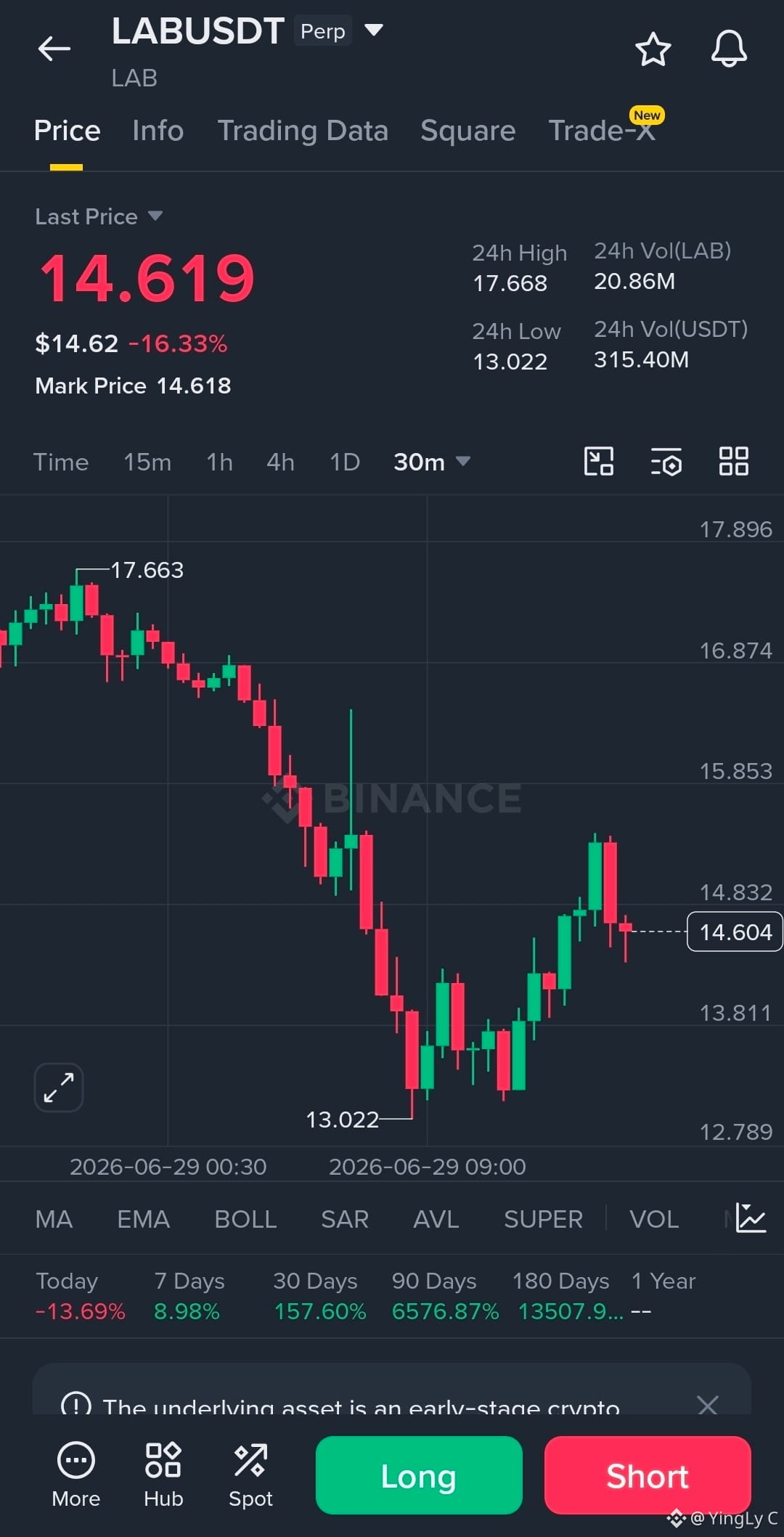Switch to Spot trading icon
The image size is (784, 1537).
point(250,1461)
